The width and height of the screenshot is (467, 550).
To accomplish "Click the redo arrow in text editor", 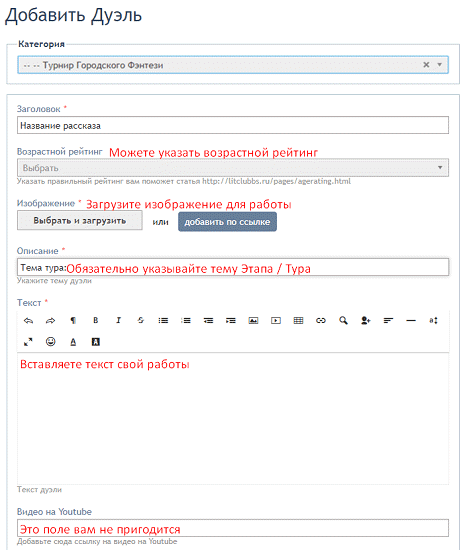I will 51,320.
